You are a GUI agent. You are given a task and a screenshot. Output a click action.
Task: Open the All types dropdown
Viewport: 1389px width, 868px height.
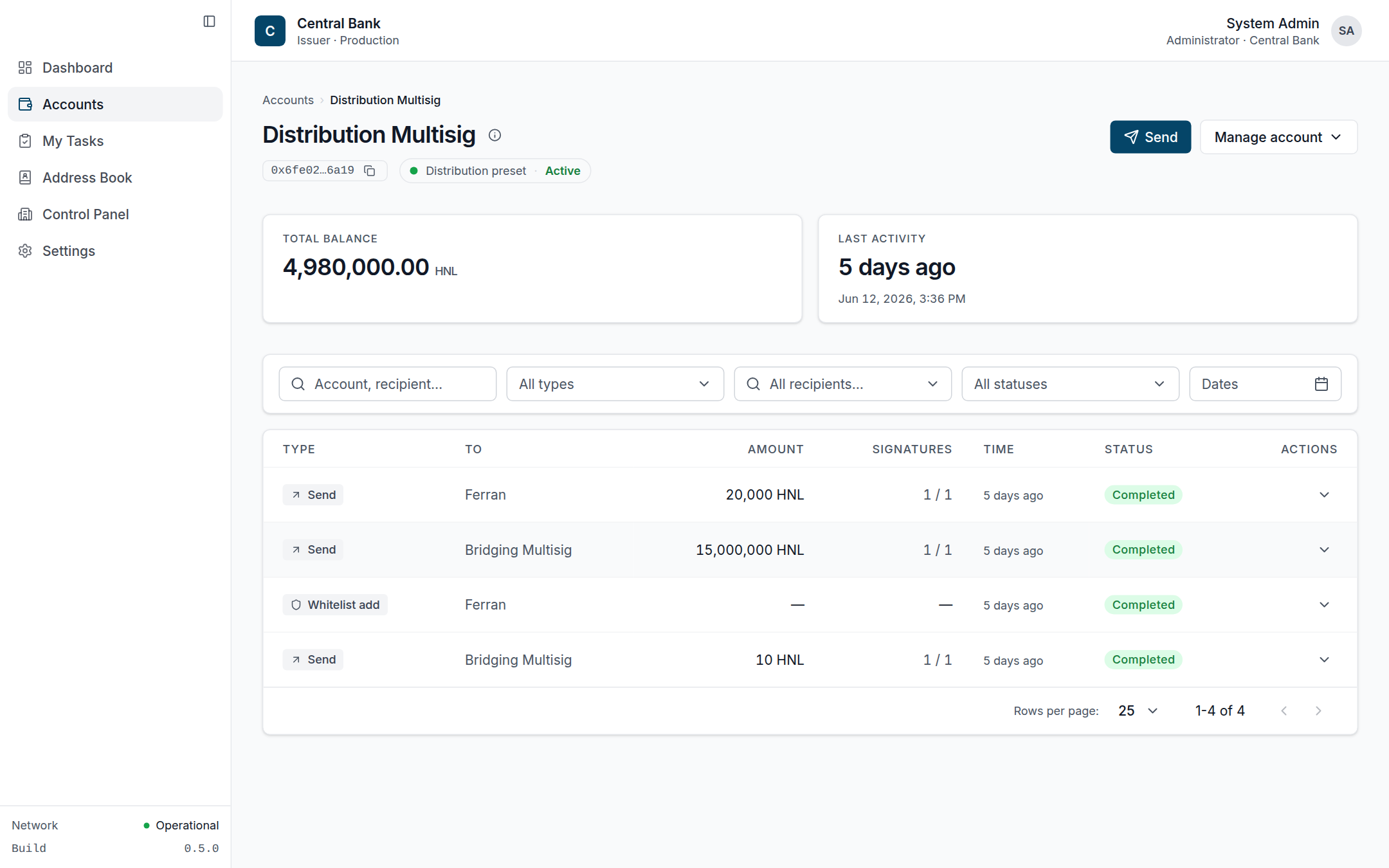coord(615,384)
